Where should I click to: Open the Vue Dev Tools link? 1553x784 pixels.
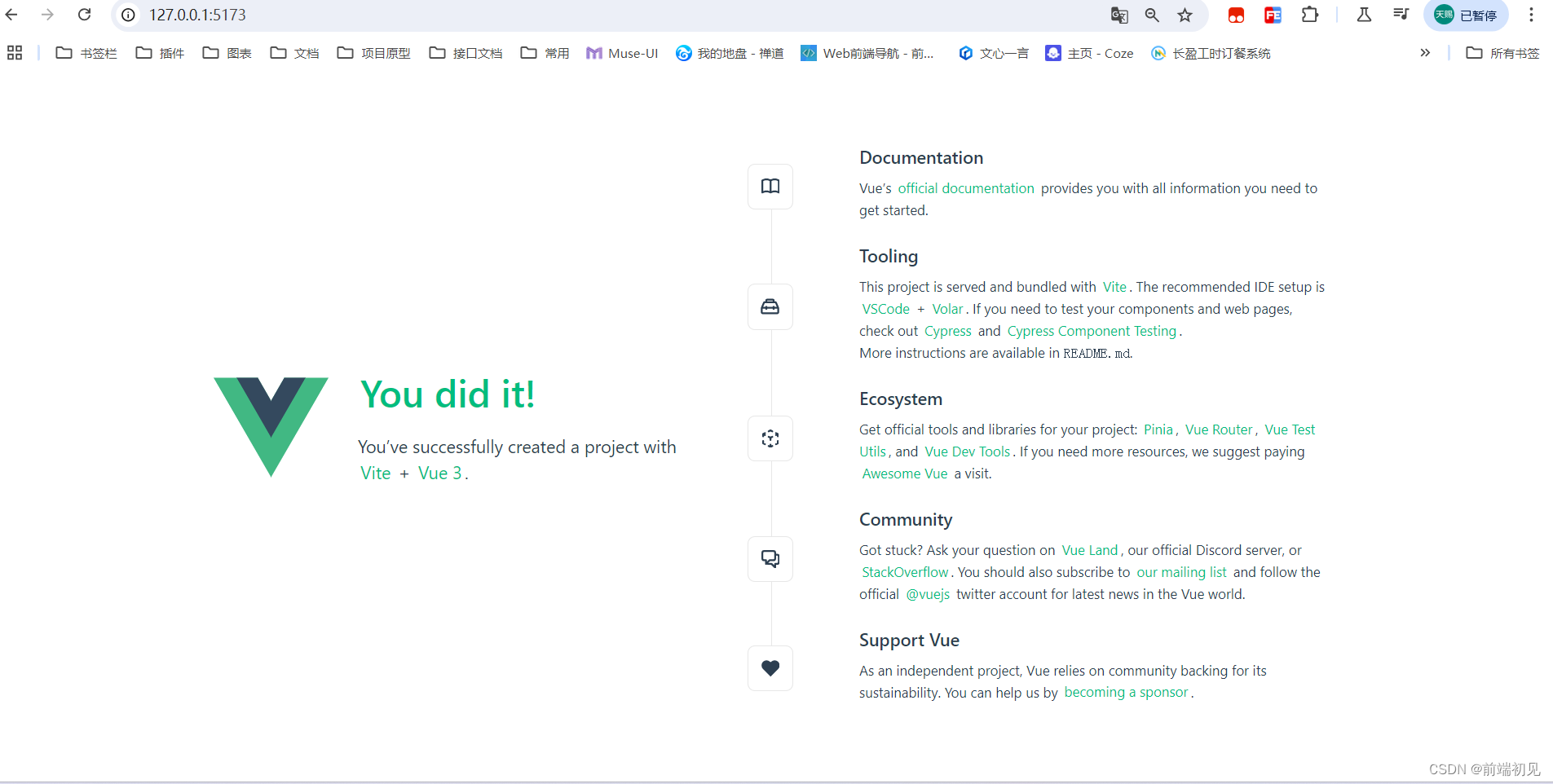(x=967, y=451)
